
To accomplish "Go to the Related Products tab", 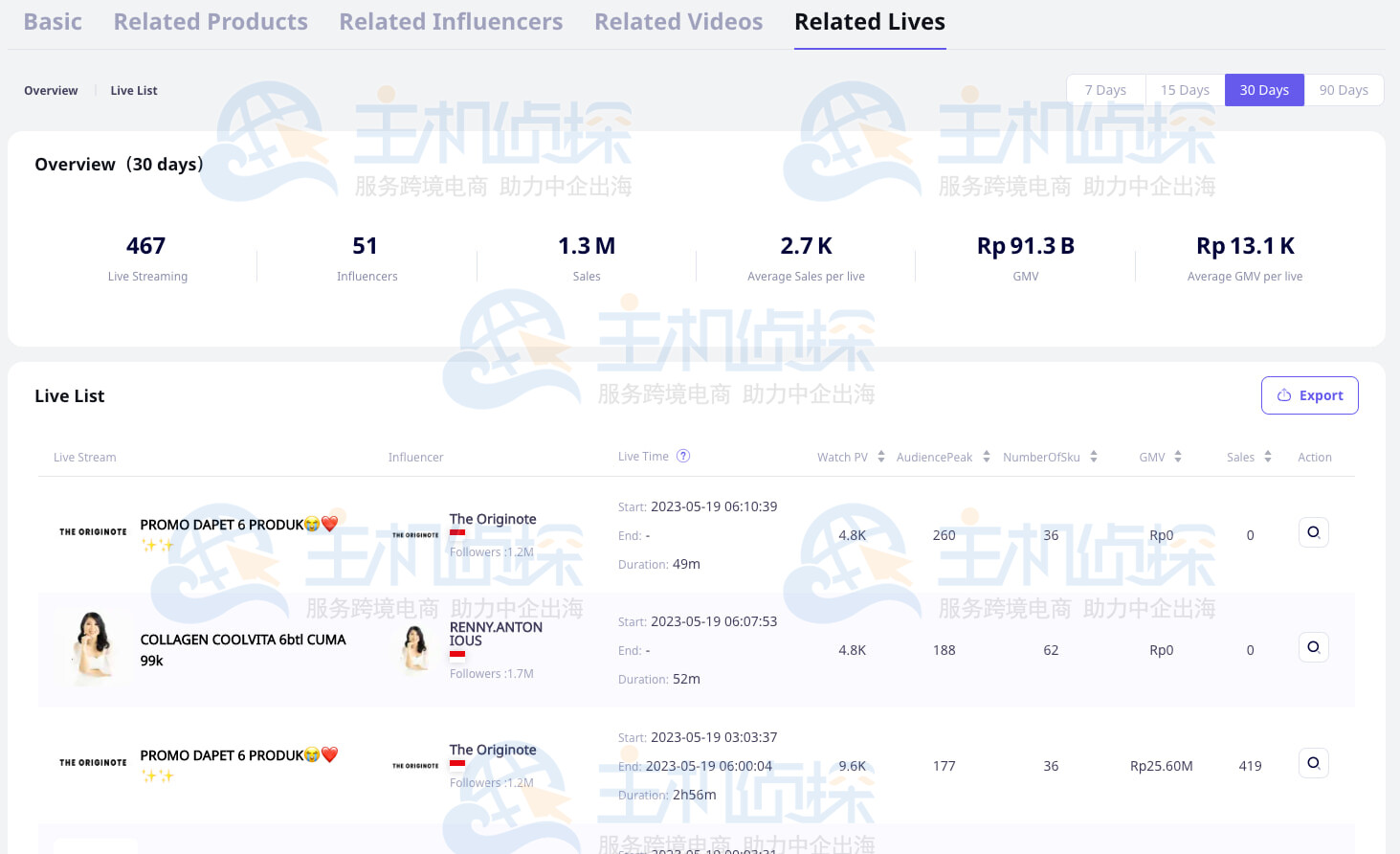I will (211, 22).
